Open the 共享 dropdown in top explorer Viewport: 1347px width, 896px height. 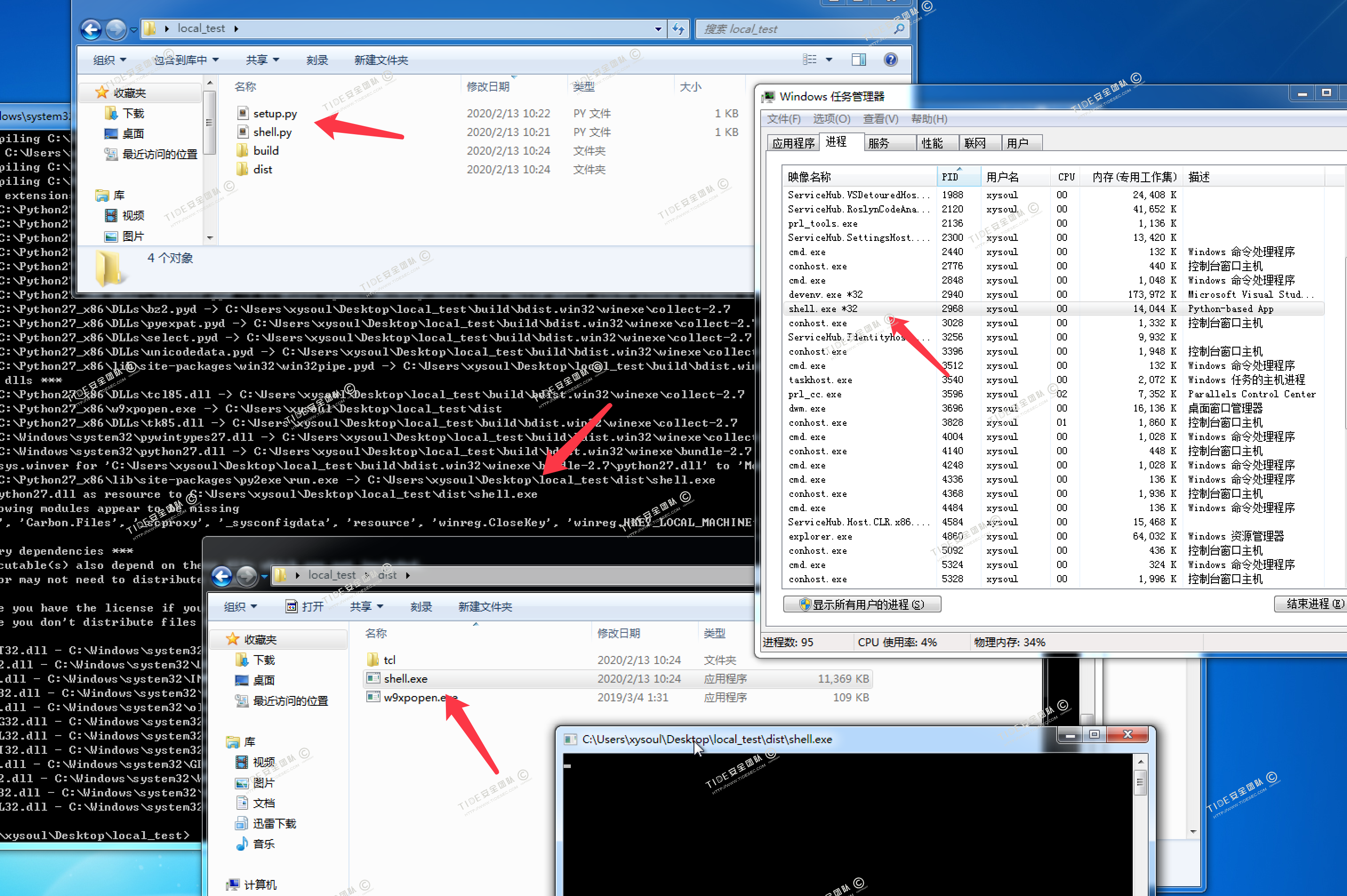pos(262,60)
